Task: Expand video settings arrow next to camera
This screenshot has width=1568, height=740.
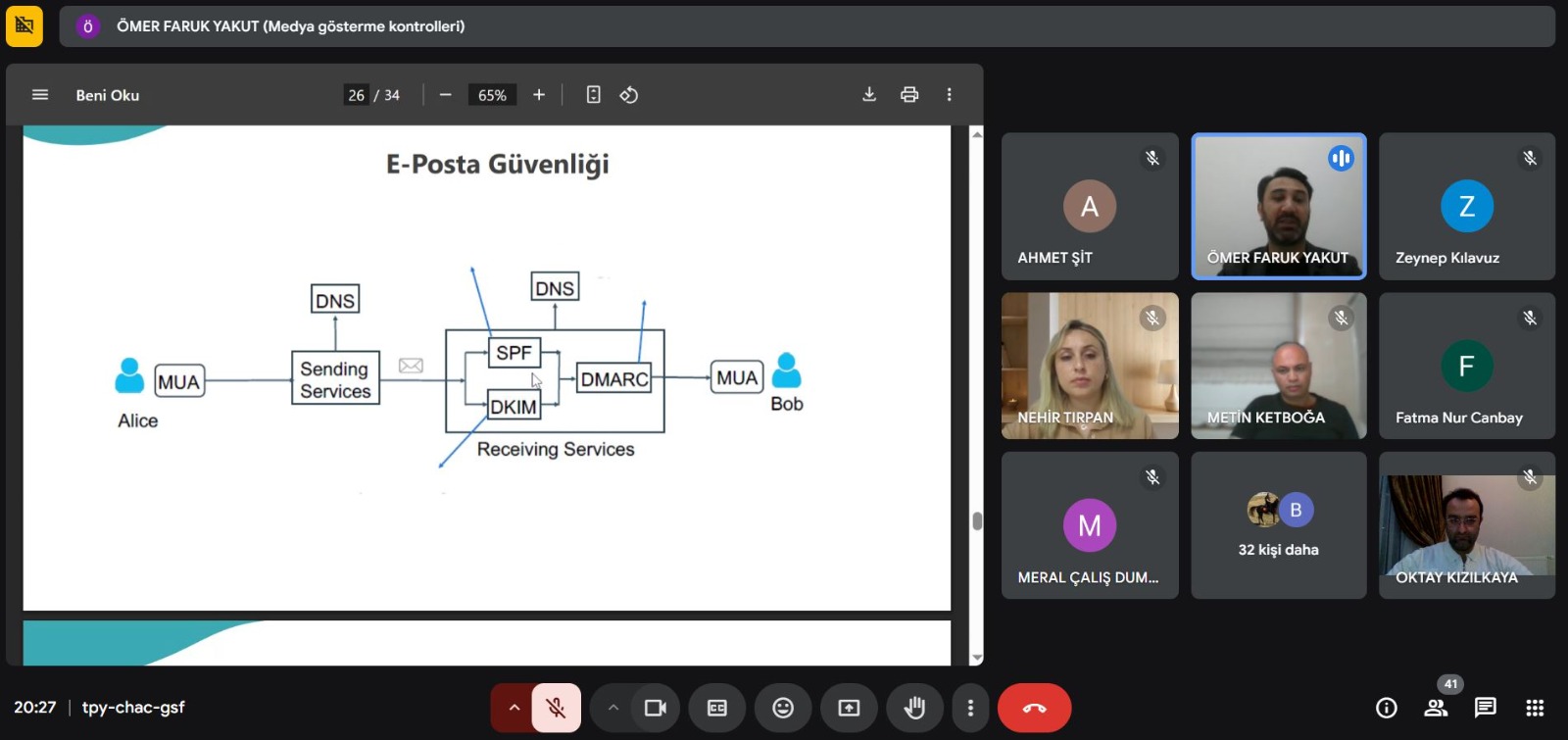Action: click(613, 708)
